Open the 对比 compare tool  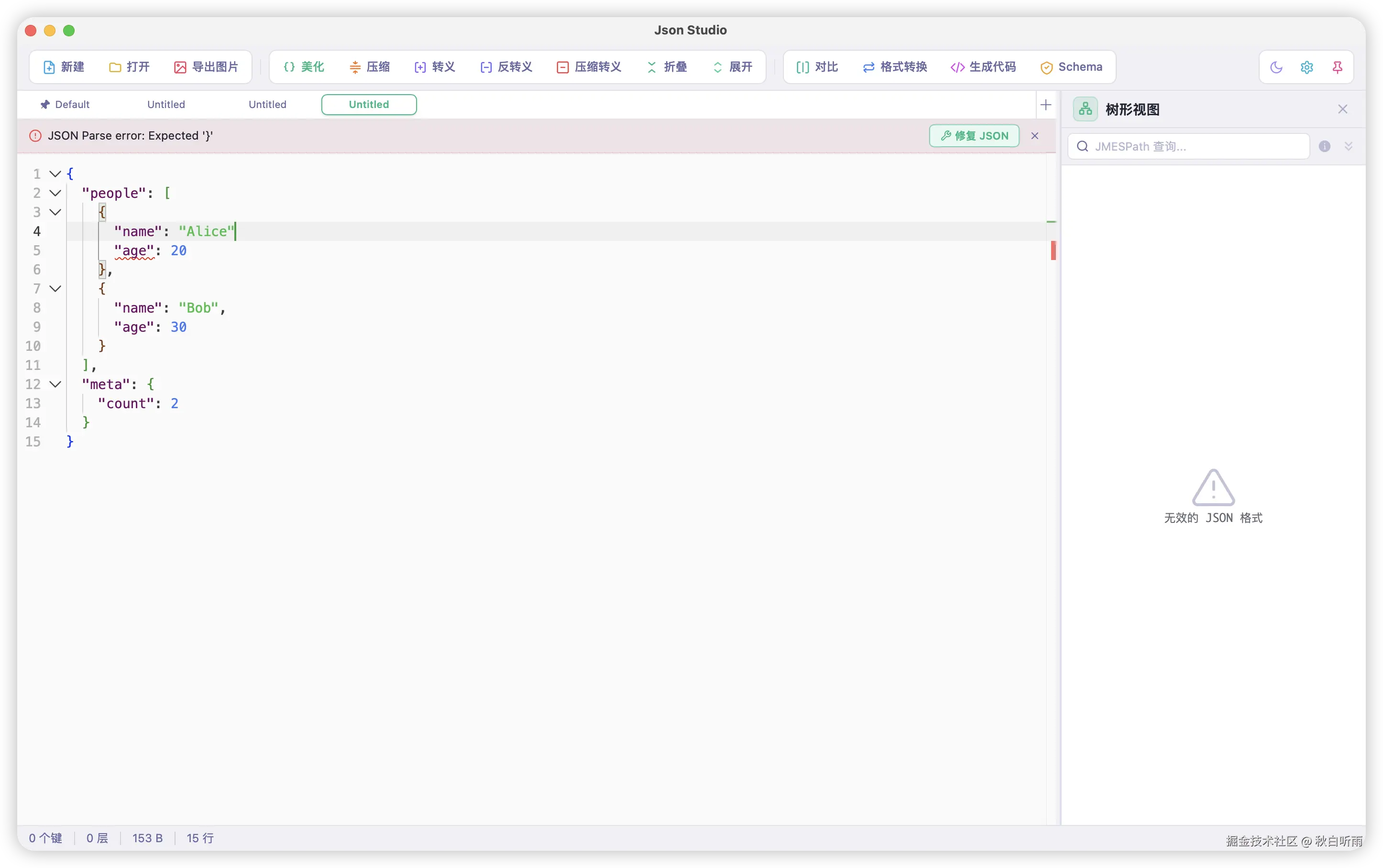pyautogui.click(x=817, y=67)
